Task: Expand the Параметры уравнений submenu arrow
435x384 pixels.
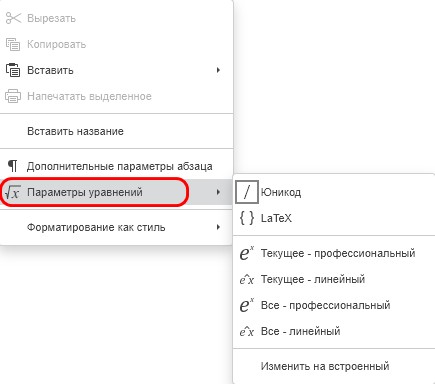Action: [218, 192]
